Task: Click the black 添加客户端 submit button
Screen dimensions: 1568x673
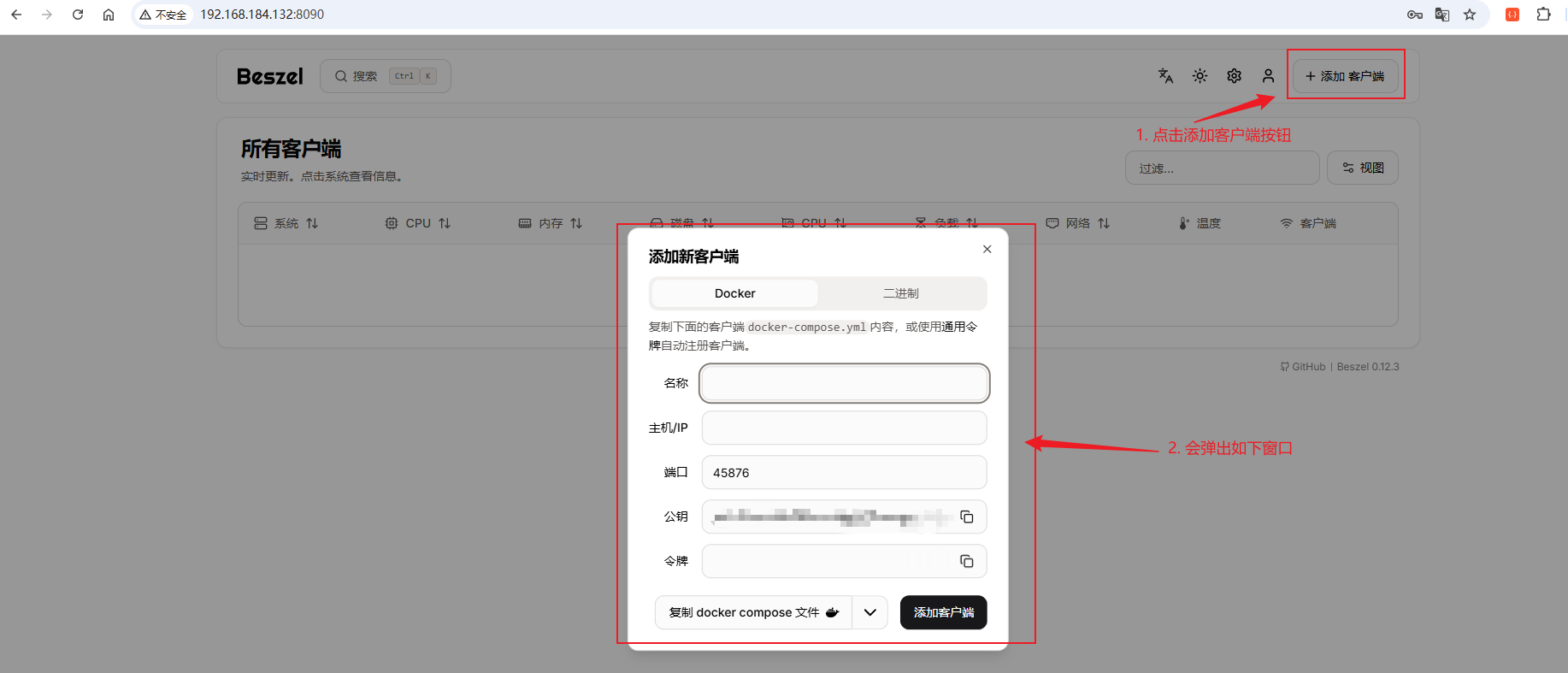Action: [x=944, y=612]
